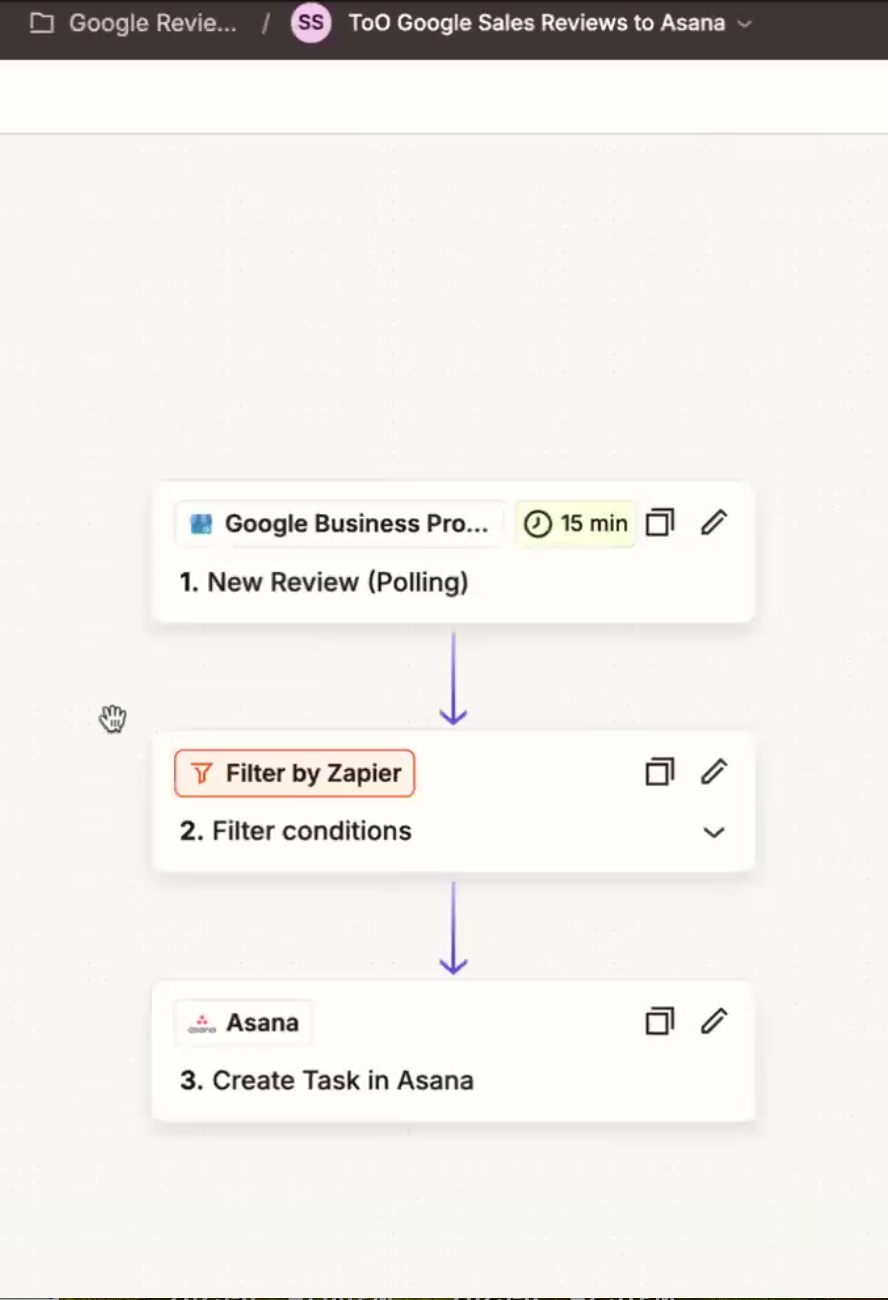Viewport: 888px width, 1300px height.
Task: Expand the Filter conditions chevron
Action: (x=714, y=832)
